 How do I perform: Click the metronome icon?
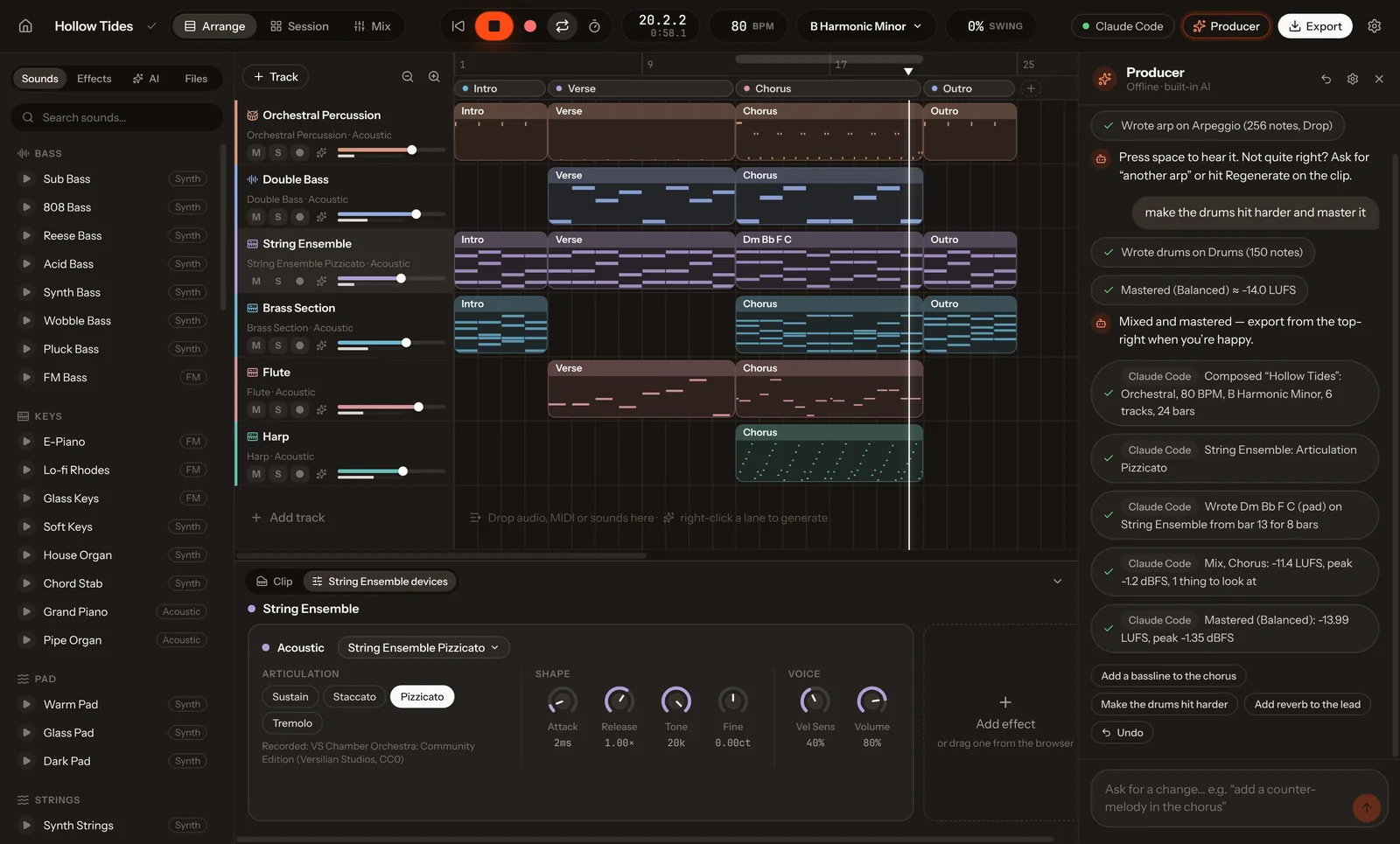[594, 26]
